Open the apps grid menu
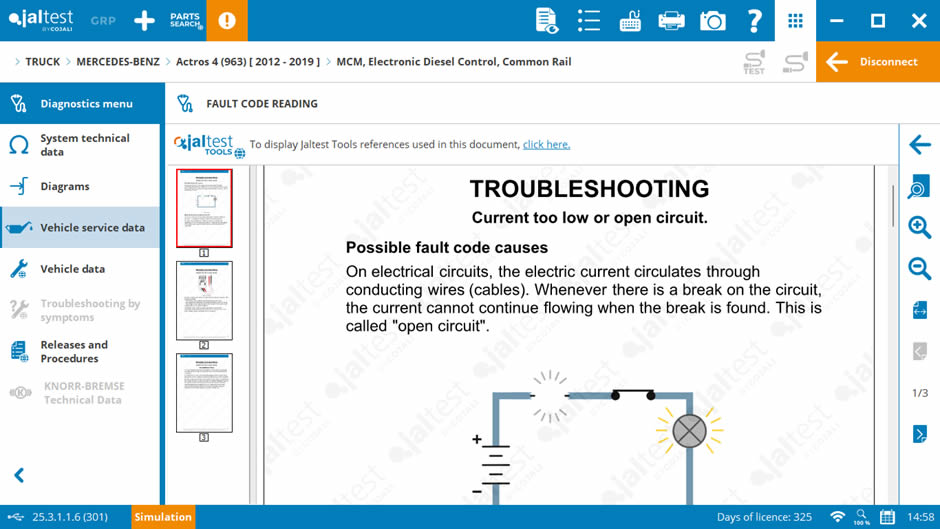 pos(796,20)
